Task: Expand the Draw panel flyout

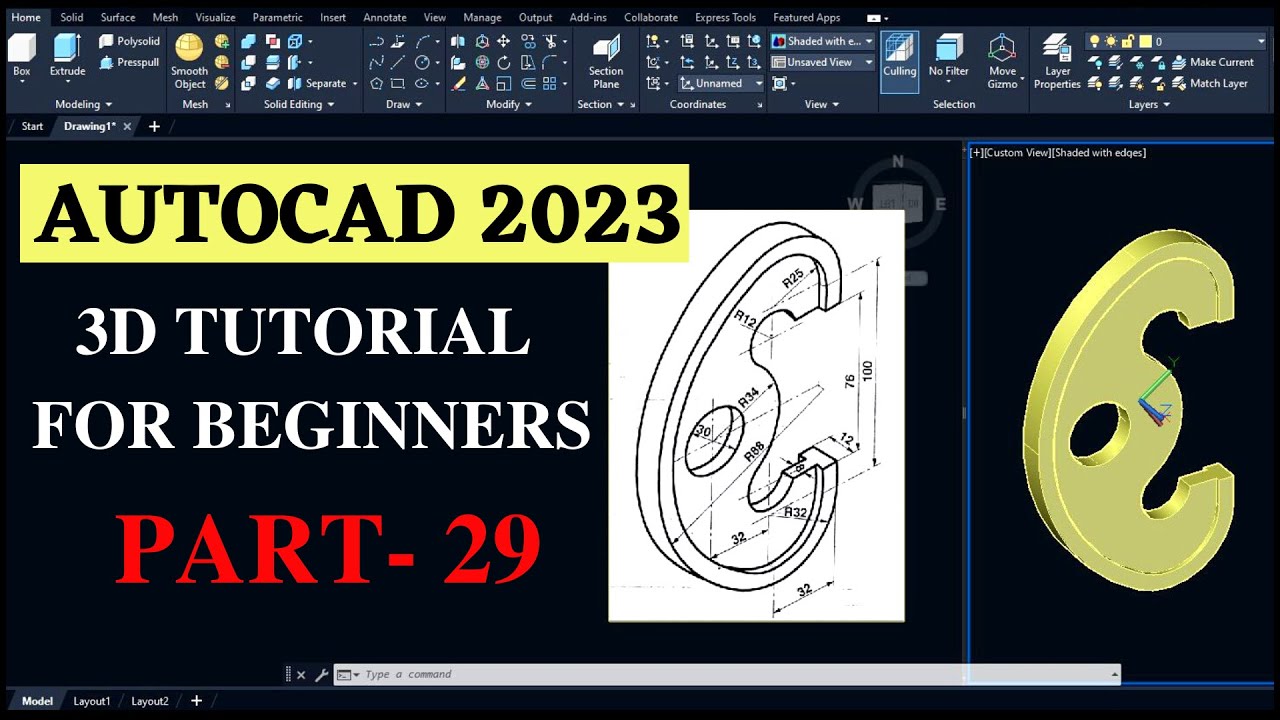Action: [404, 104]
